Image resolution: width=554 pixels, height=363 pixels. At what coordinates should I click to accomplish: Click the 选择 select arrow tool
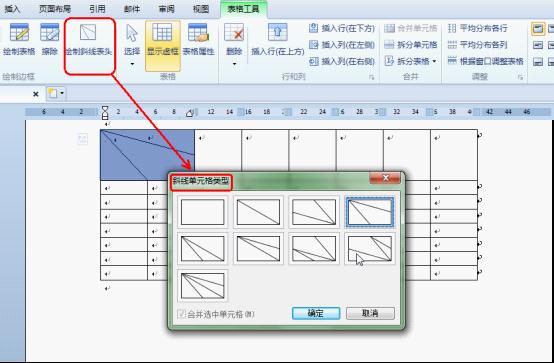(132, 40)
